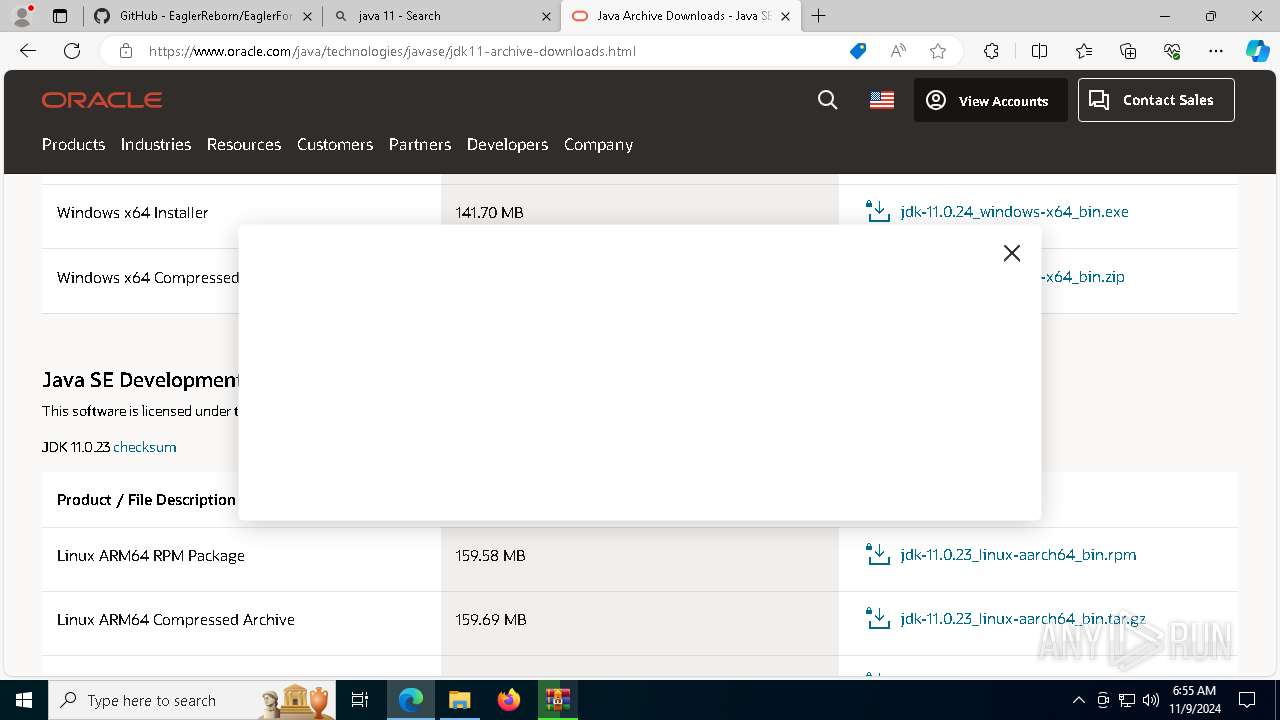Open the volume control in system tray

[x=1151, y=700]
